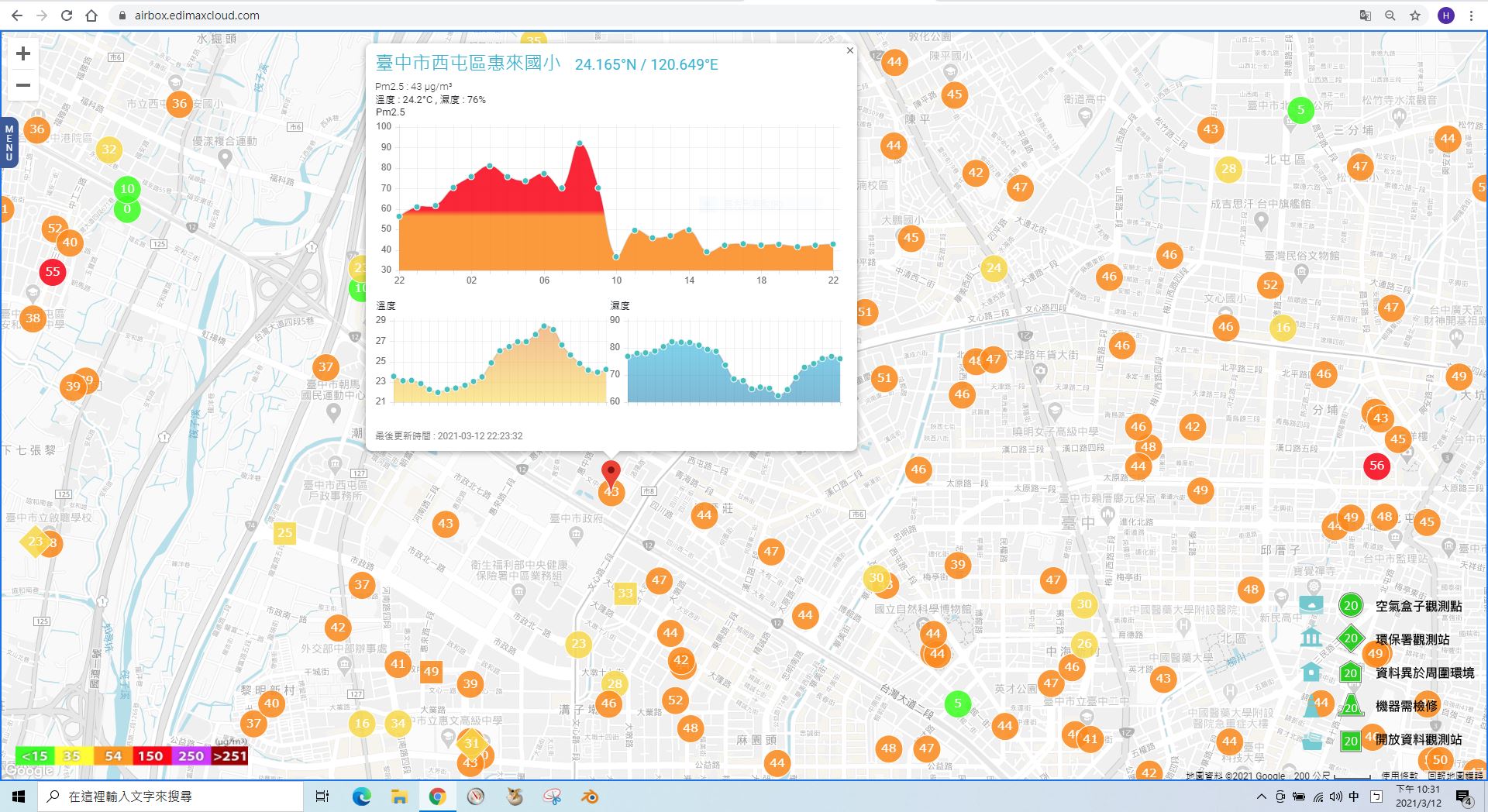The height and width of the screenshot is (812, 1488).
Task: Open Blender from the taskbar
Action: [591, 797]
